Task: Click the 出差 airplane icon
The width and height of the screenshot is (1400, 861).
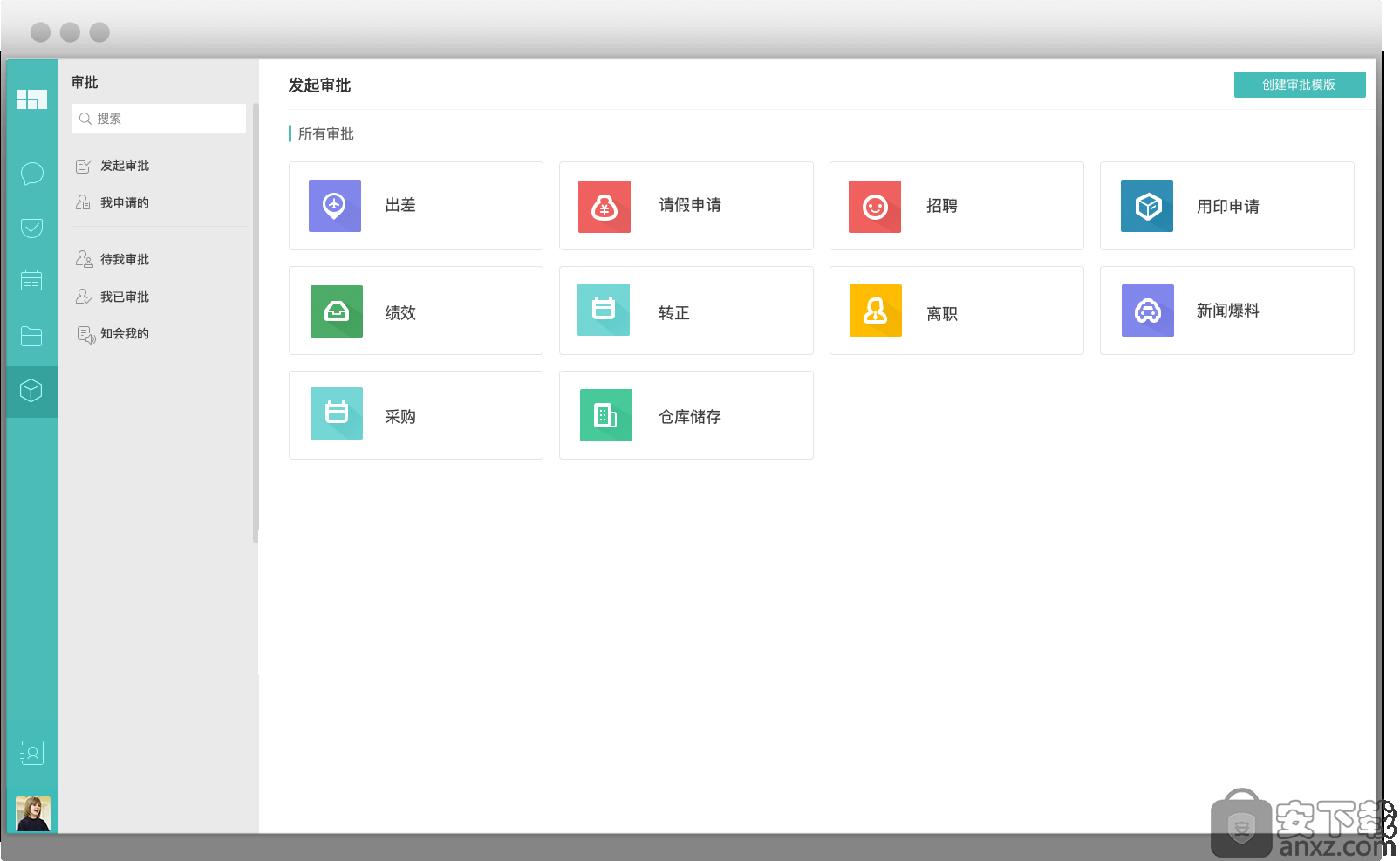Action: [335, 206]
